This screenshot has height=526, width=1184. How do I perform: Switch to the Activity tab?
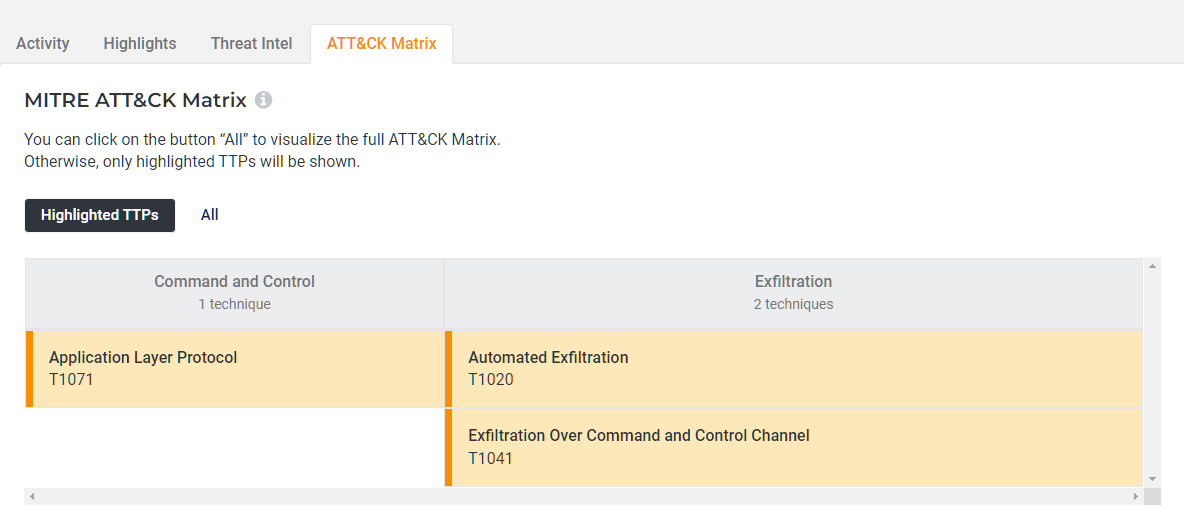click(x=43, y=43)
